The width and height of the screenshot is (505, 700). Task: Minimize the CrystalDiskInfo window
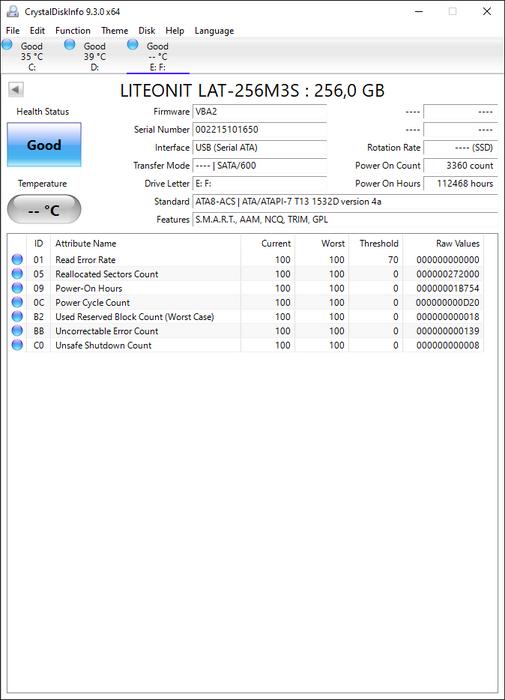pos(418,11)
